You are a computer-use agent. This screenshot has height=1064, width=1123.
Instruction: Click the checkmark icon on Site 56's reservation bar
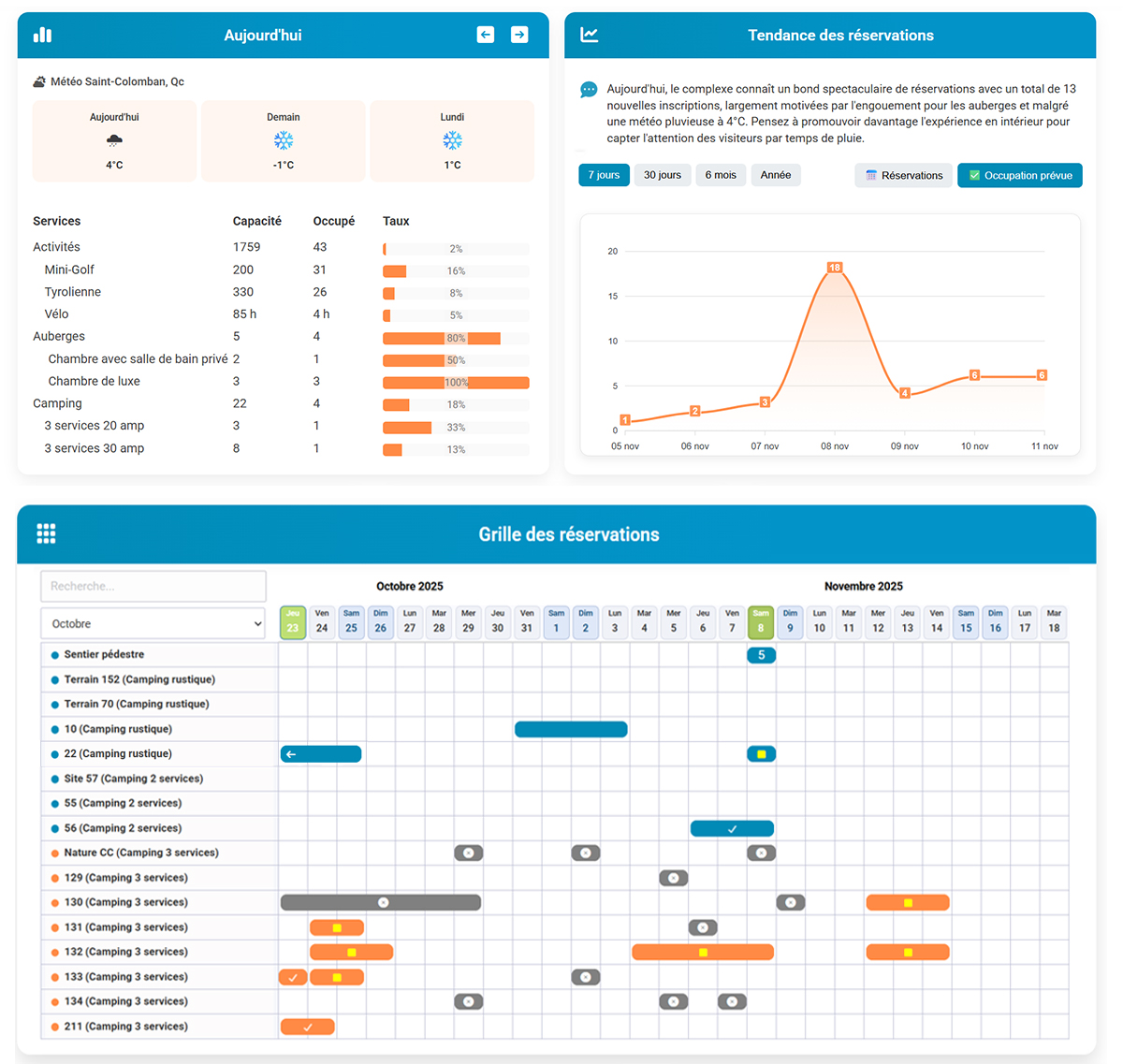coord(732,828)
